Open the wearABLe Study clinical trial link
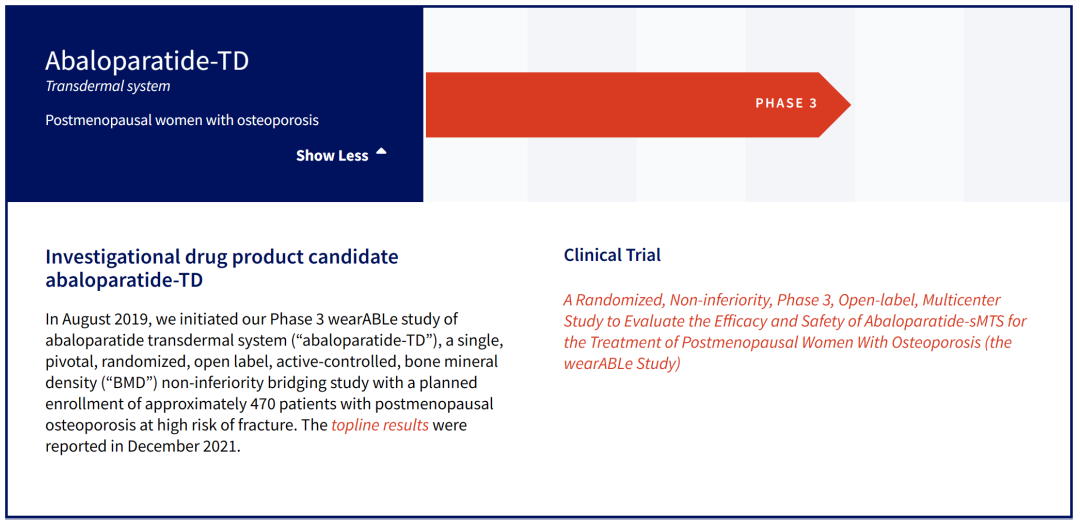 [794, 331]
